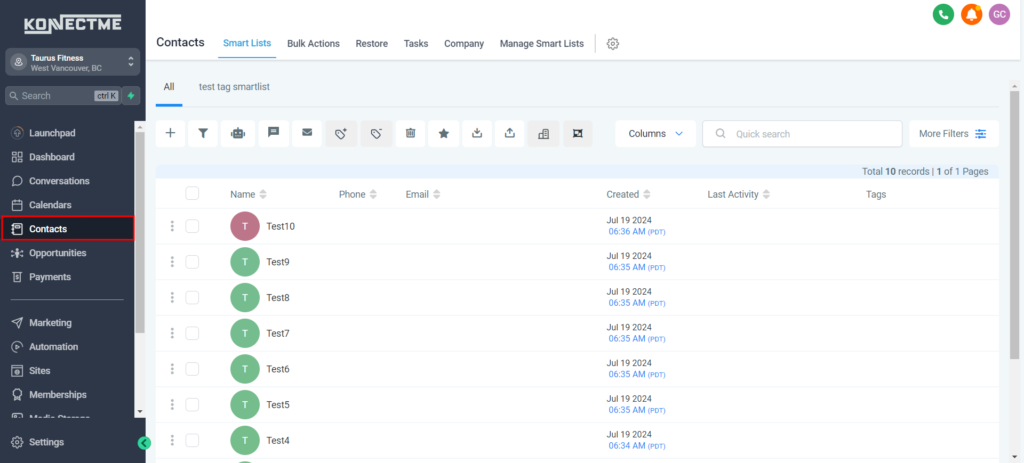
Task: Click the robot automation icon in toolbar
Action: click(x=238, y=133)
